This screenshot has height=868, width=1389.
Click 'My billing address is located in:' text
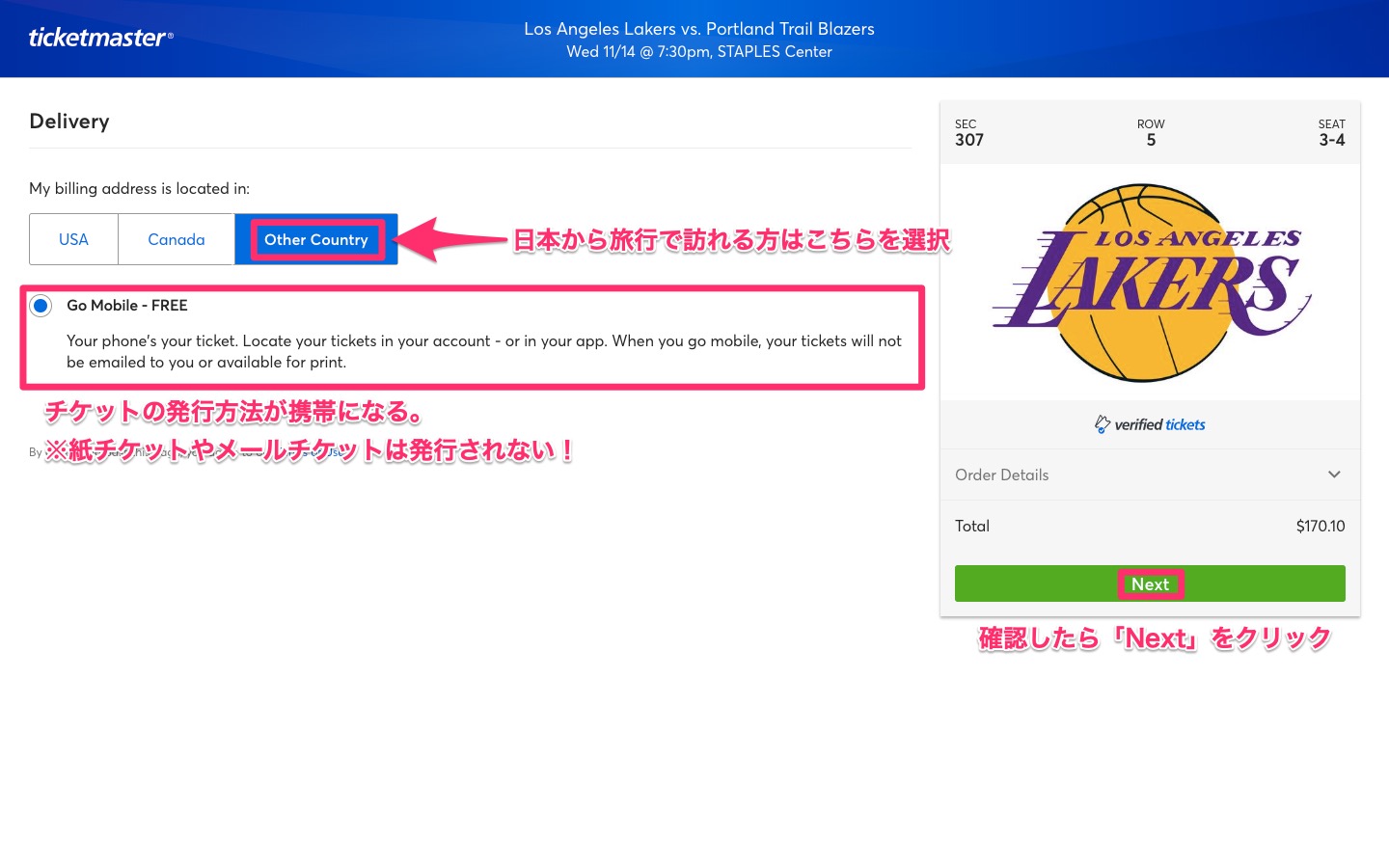click(139, 188)
